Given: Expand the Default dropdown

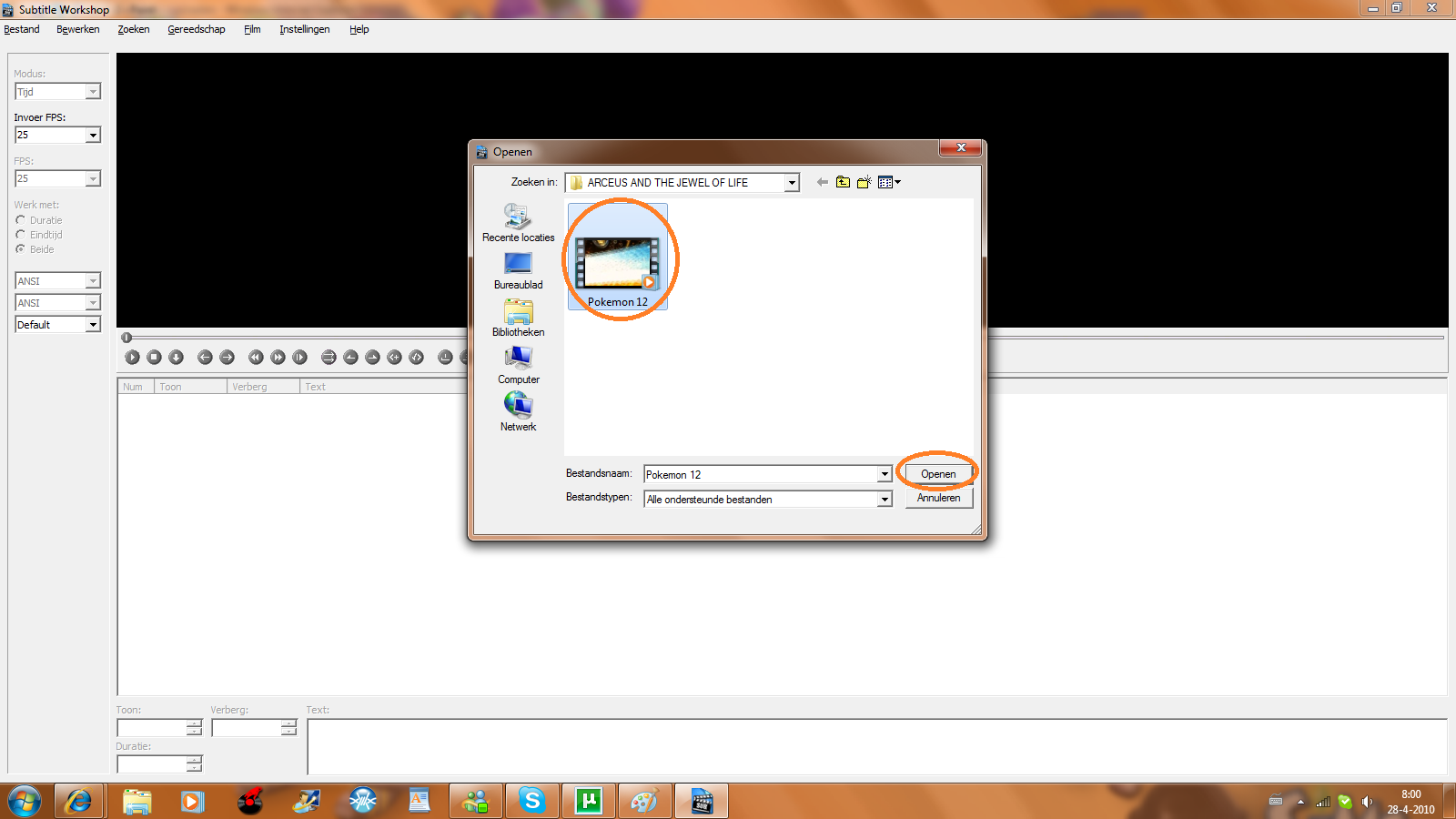Looking at the screenshot, I should (x=93, y=325).
